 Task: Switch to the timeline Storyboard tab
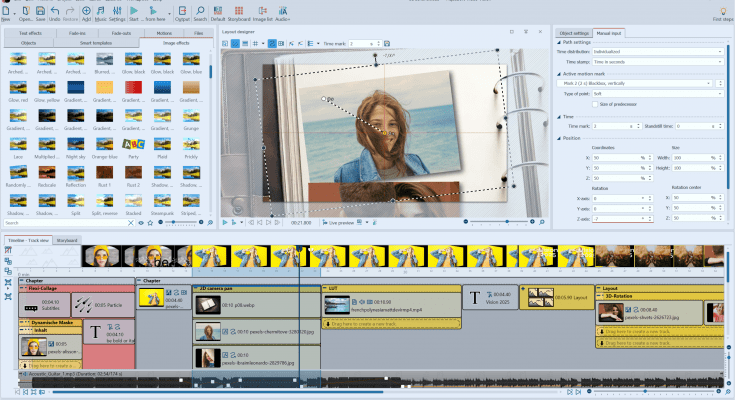[67, 240]
